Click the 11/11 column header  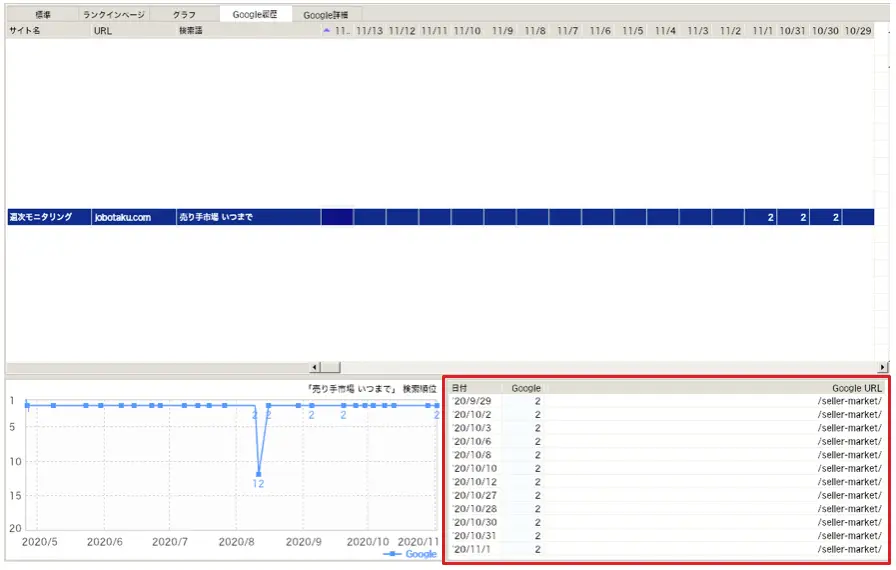point(435,31)
